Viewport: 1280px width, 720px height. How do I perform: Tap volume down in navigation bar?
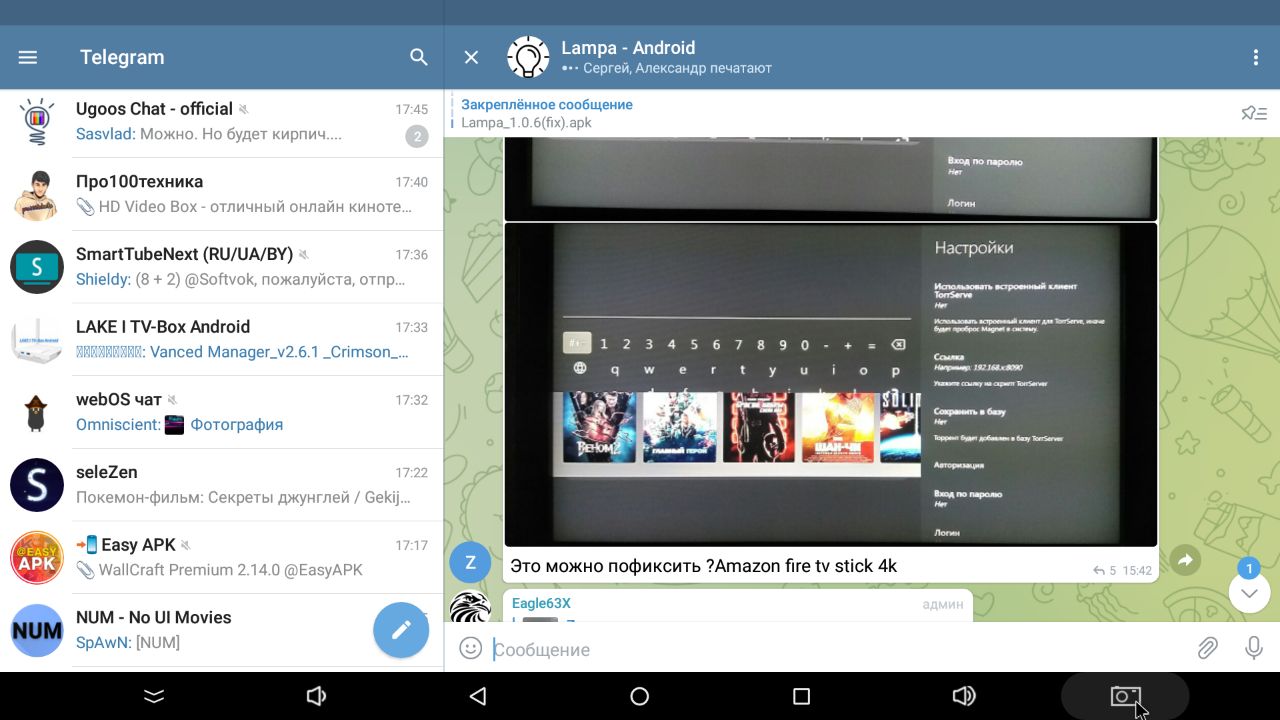tap(317, 696)
